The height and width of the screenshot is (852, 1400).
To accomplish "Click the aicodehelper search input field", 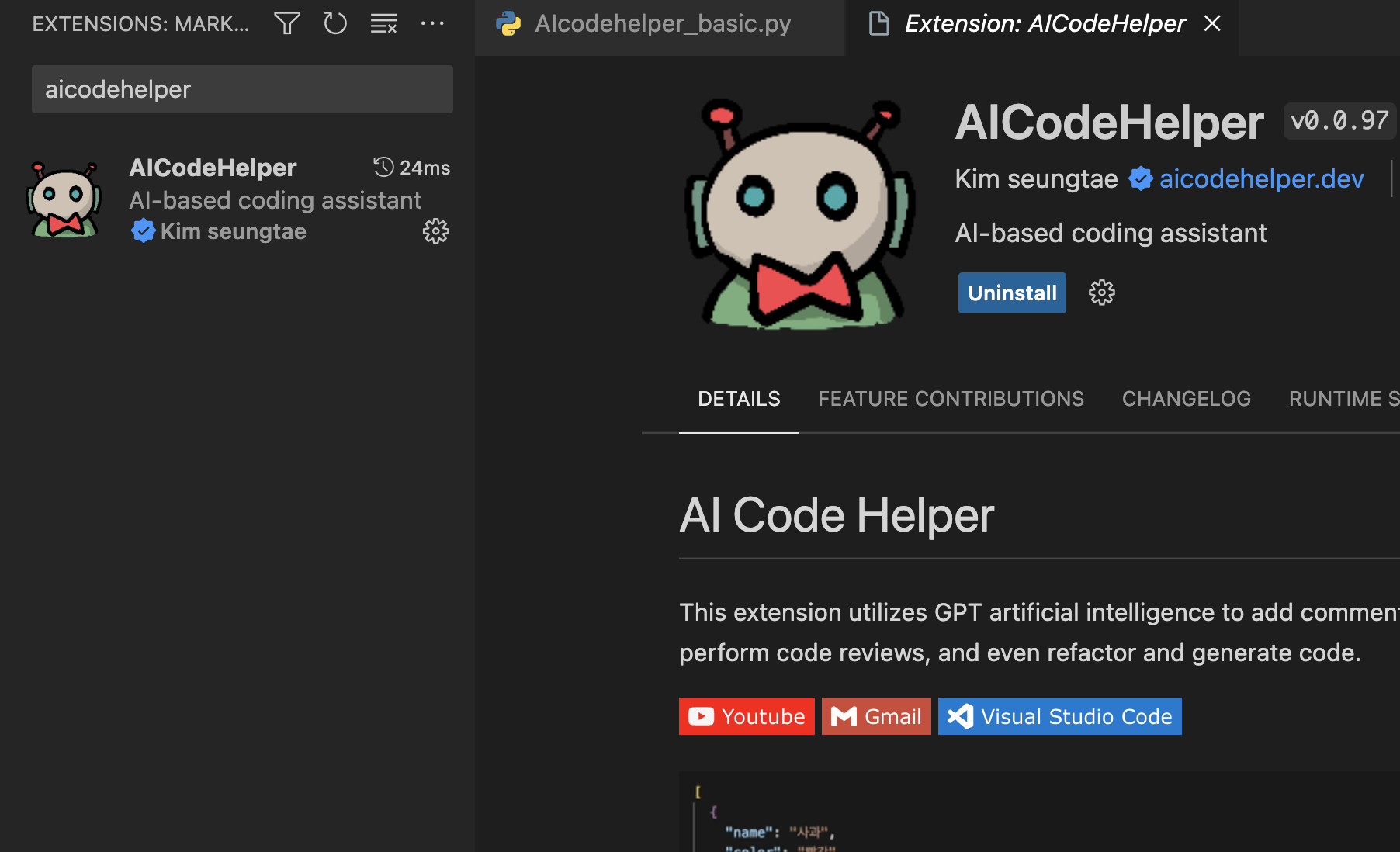I will tap(242, 89).
